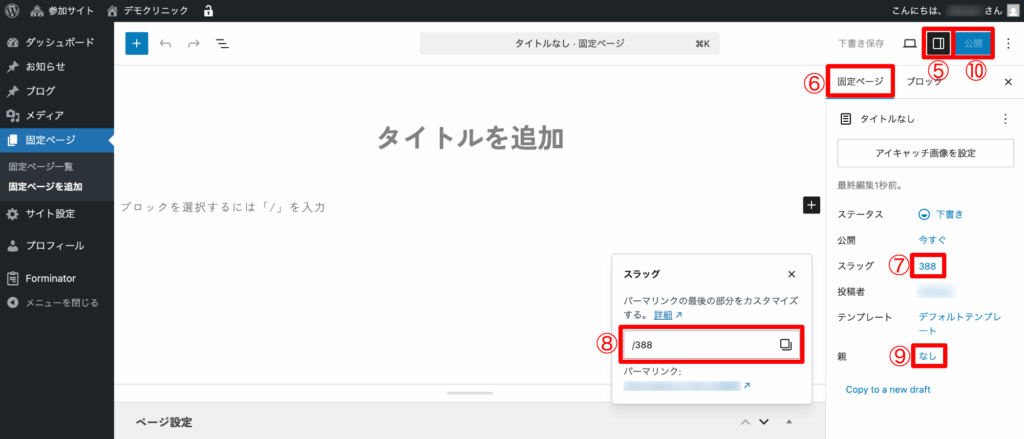Switch to the ブロック tab
This screenshot has width=1024, height=439.
(925, 82)
